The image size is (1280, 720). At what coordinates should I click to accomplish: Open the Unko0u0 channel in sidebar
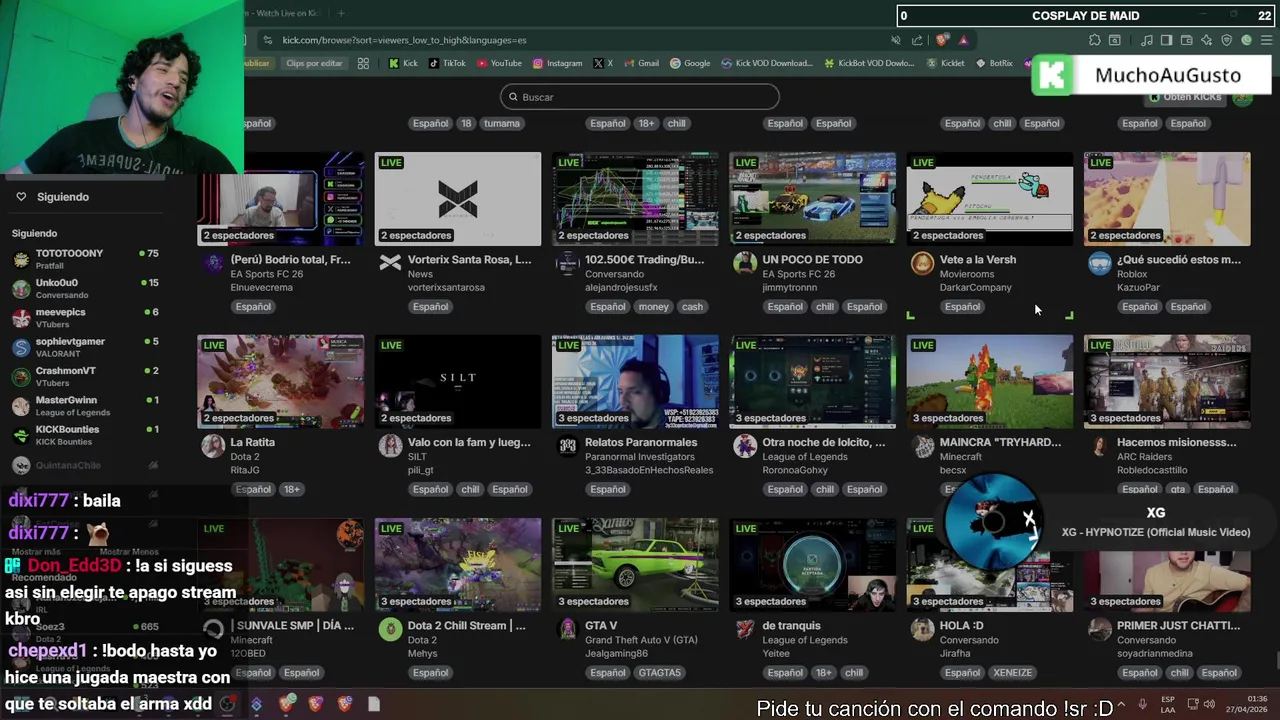(85, 288)
